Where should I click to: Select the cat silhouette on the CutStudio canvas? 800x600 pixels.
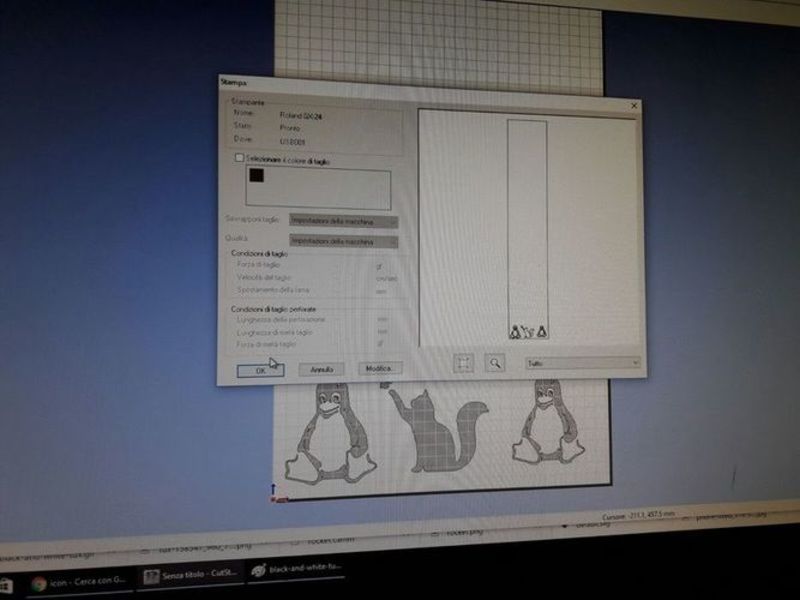coord(438,431)
